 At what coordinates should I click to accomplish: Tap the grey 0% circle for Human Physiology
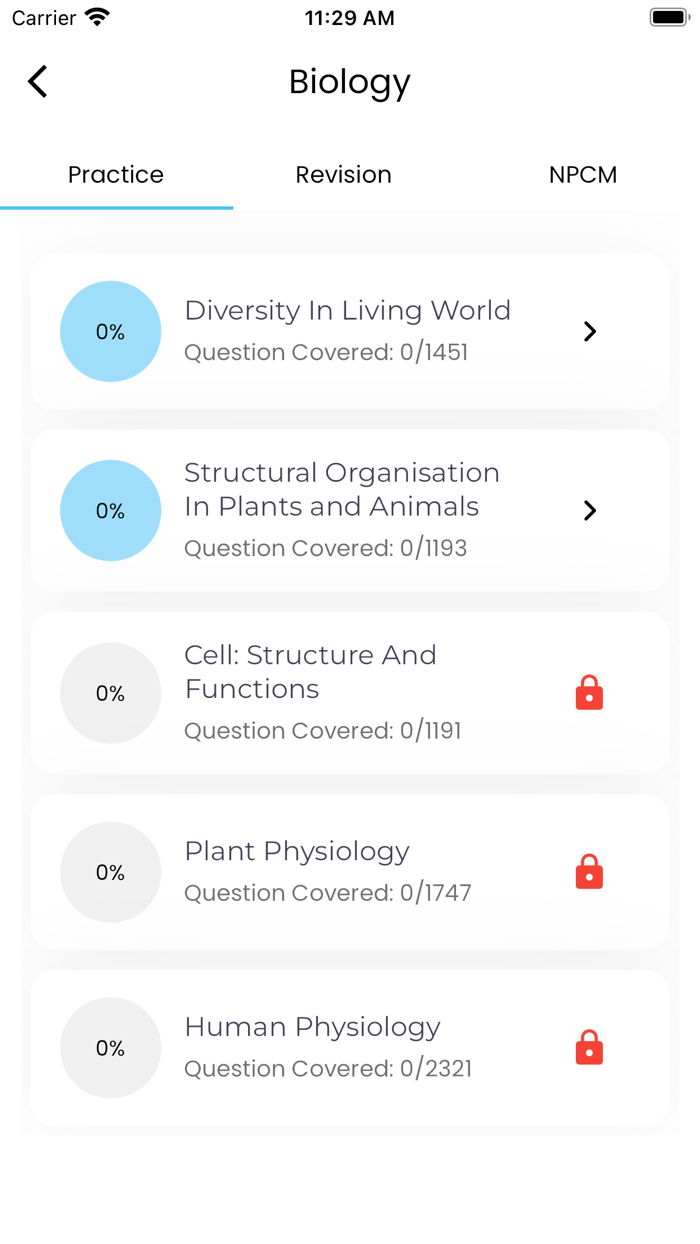(110, 1048)
